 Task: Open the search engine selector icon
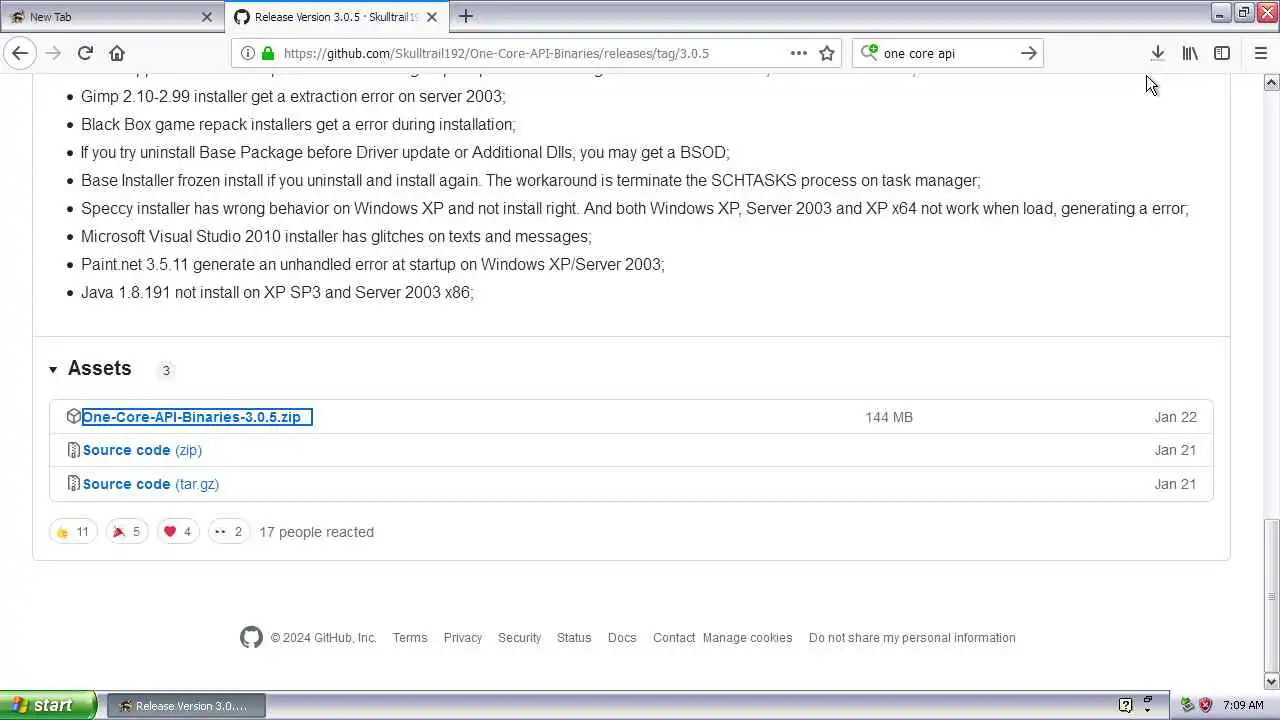pos(869,53)
